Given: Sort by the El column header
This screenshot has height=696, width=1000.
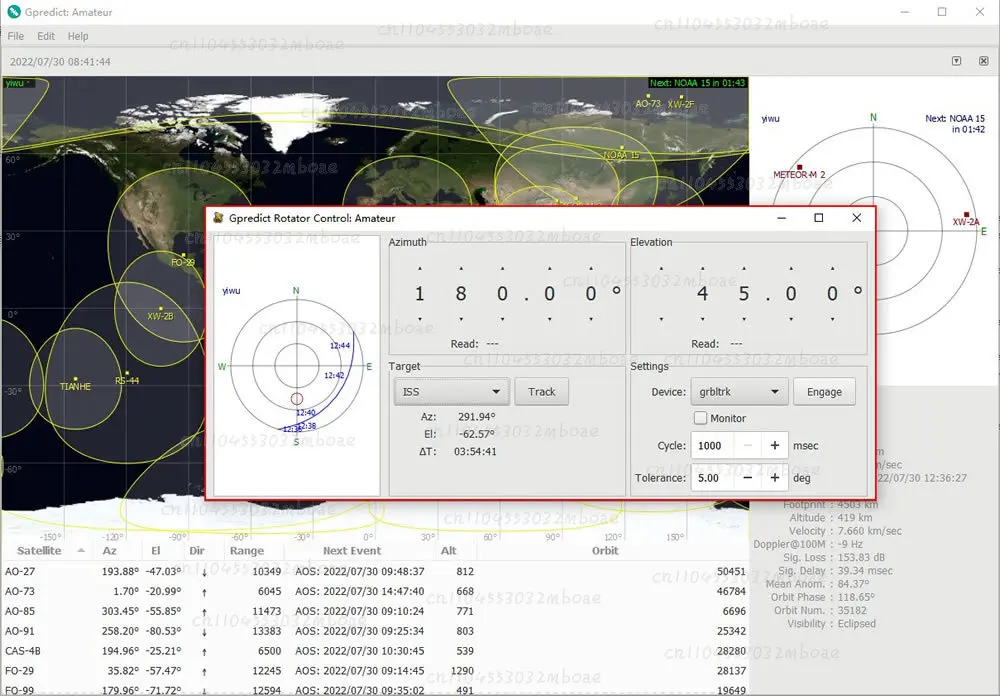Looking at the screenshot, I should (x=156, y=551).
